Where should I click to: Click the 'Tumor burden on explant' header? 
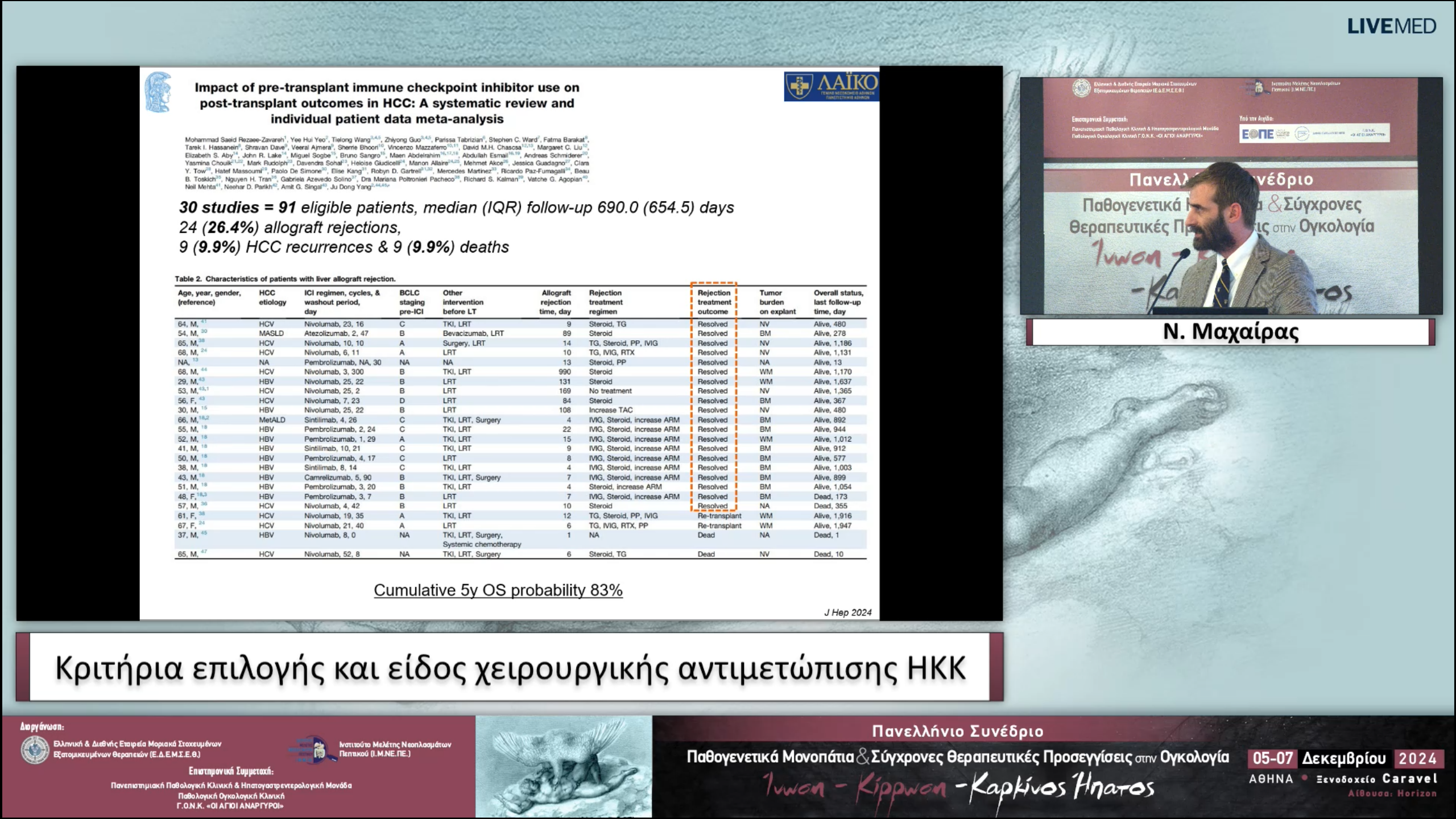(777, 302)
